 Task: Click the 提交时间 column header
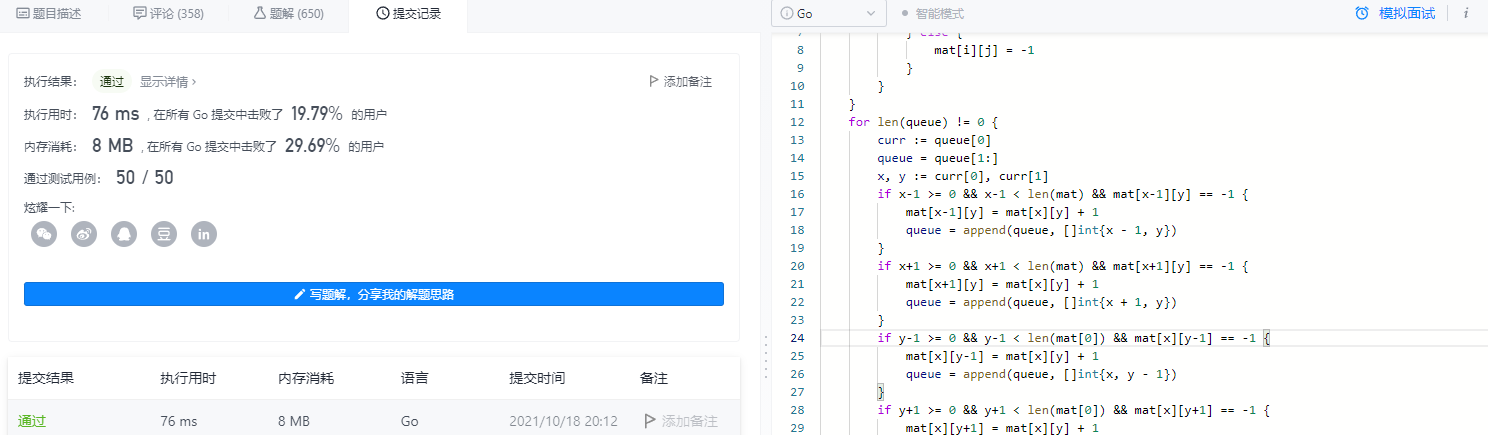(537, 379)
